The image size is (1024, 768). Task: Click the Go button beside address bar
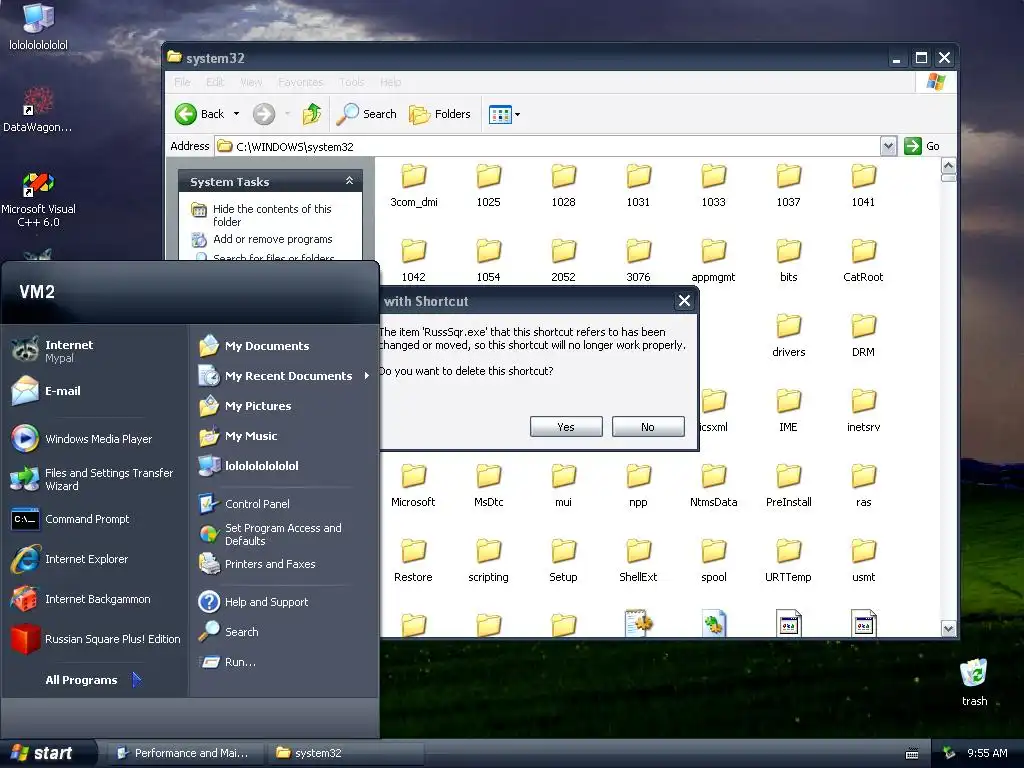[922, 146]
